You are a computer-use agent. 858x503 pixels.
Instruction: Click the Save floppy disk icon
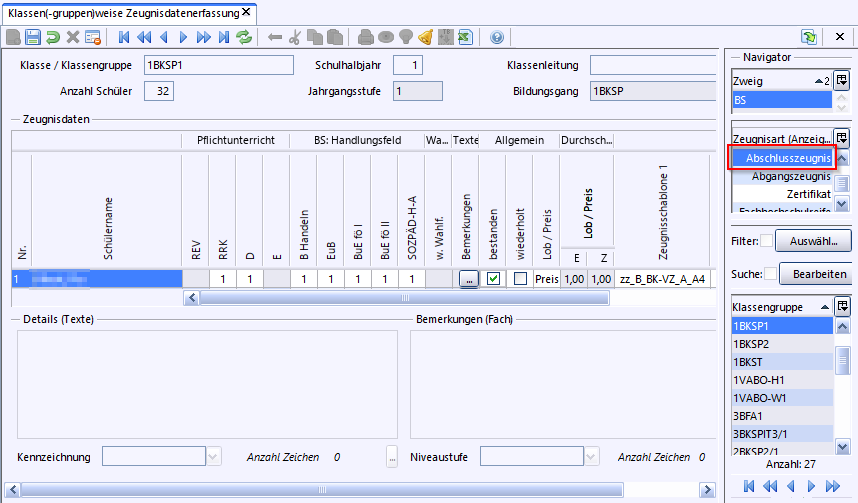[32, 37]
